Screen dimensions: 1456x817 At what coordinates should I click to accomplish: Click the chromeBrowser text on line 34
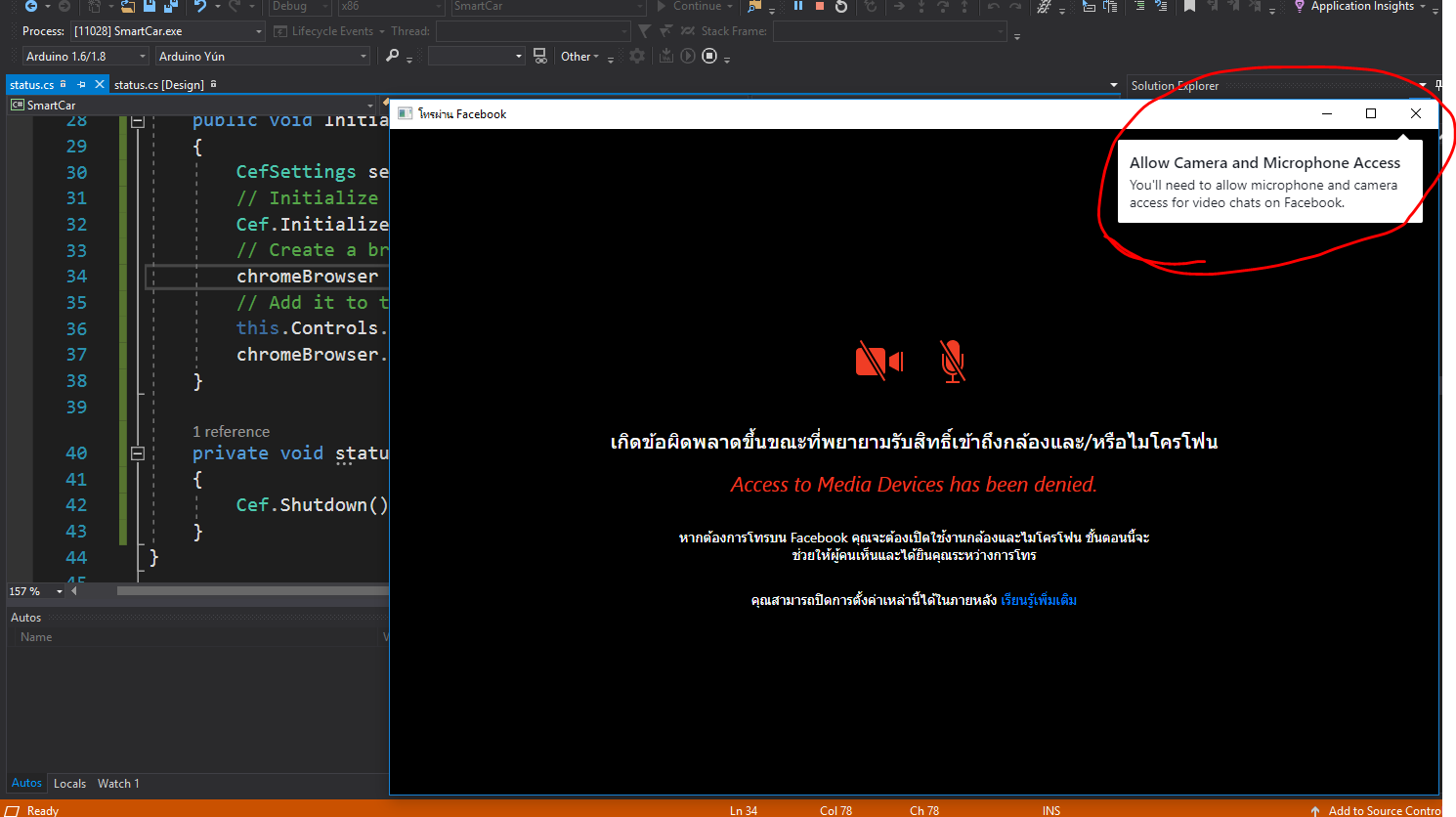pos(307,277)
